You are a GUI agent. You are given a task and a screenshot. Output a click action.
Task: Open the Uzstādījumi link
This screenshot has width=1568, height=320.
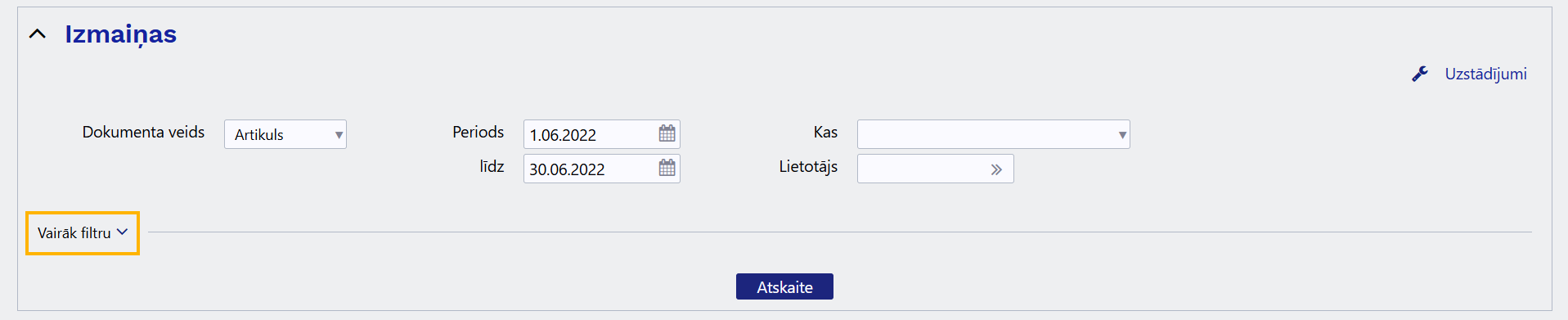click(x=1485, y=74)
